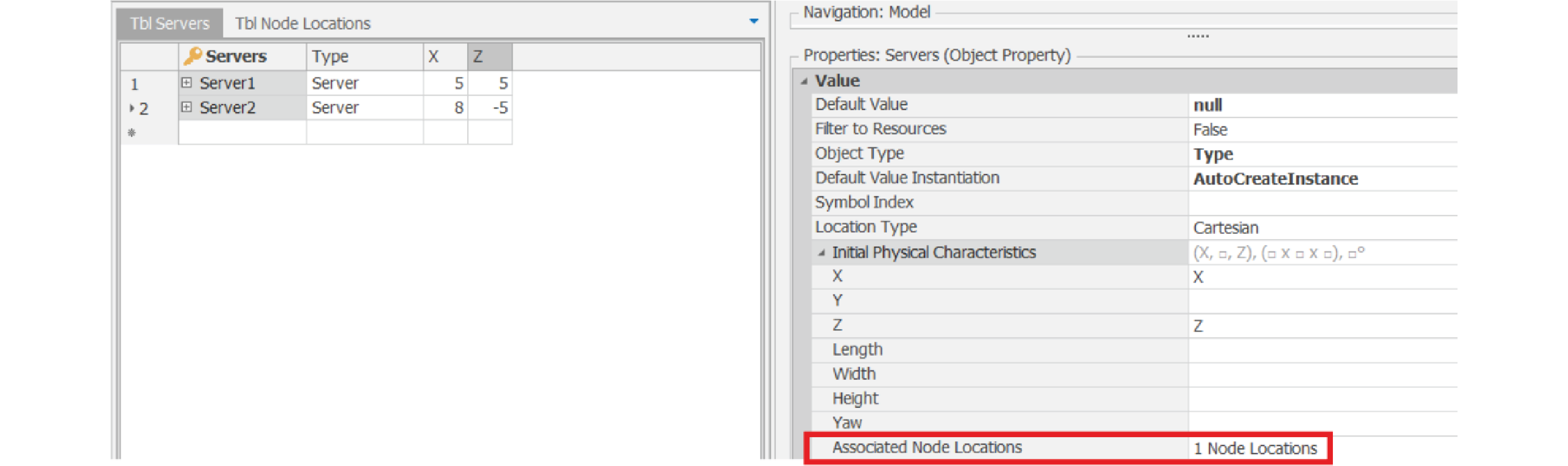This screenshot has width=1568, height=466.
Task: Click the panel splitter dots under Navigation
Action: 1197,36
